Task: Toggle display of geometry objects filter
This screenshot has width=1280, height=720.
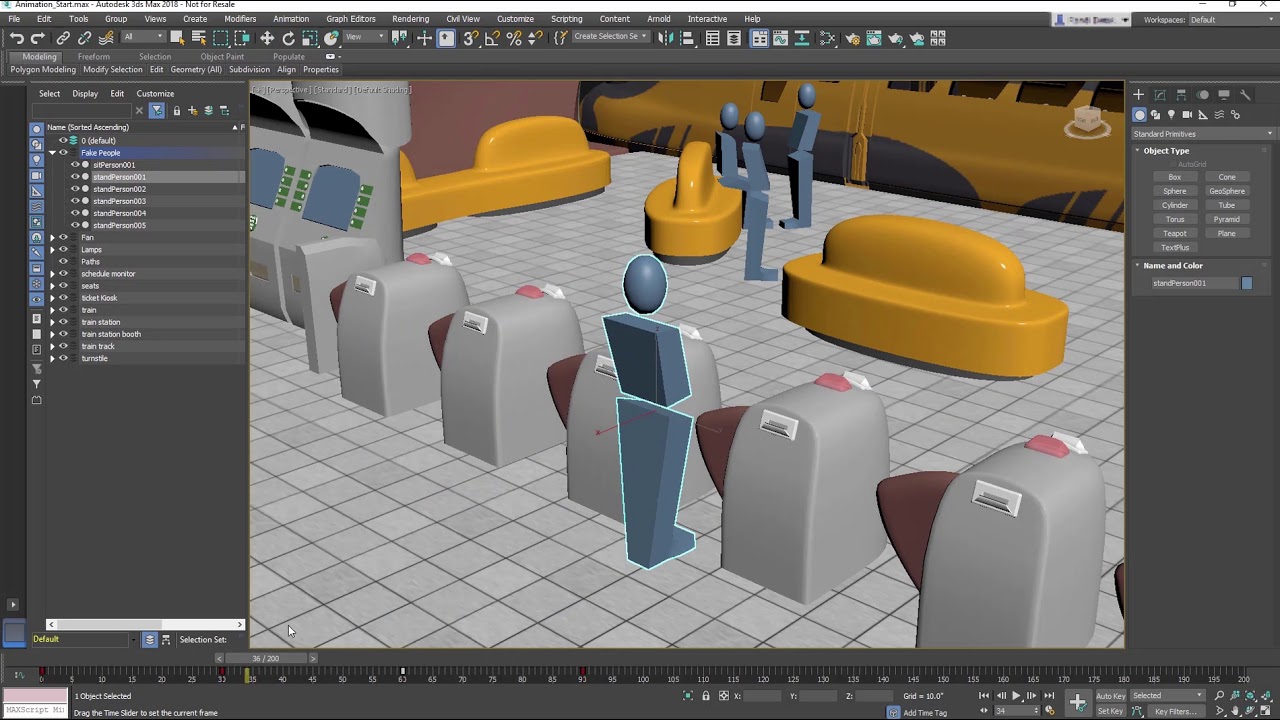Action: (37, 129)
